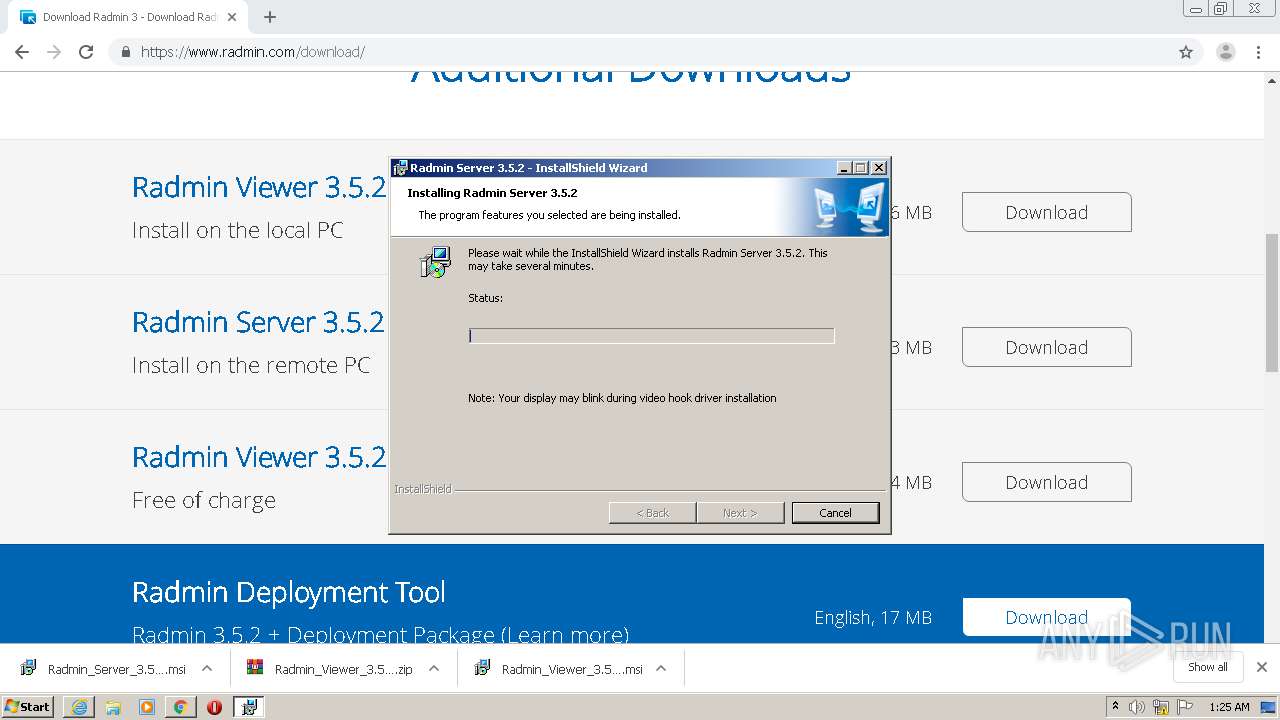Viewport: 1280px width, 720px height.
Task: Expand options for Radmin_Viewer zip download
Action: (434, 669)
